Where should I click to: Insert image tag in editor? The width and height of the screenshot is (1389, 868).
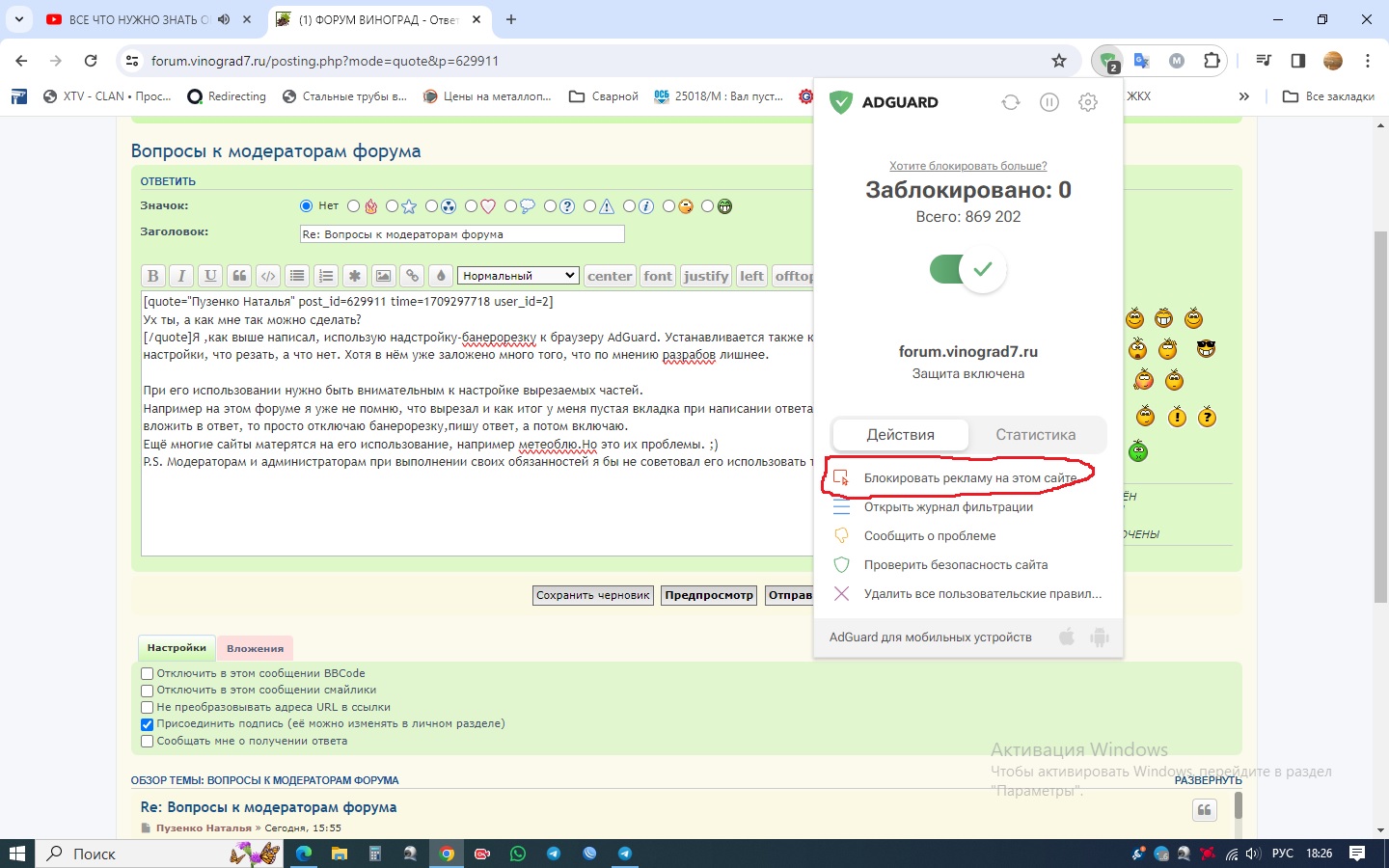(384, 276)
